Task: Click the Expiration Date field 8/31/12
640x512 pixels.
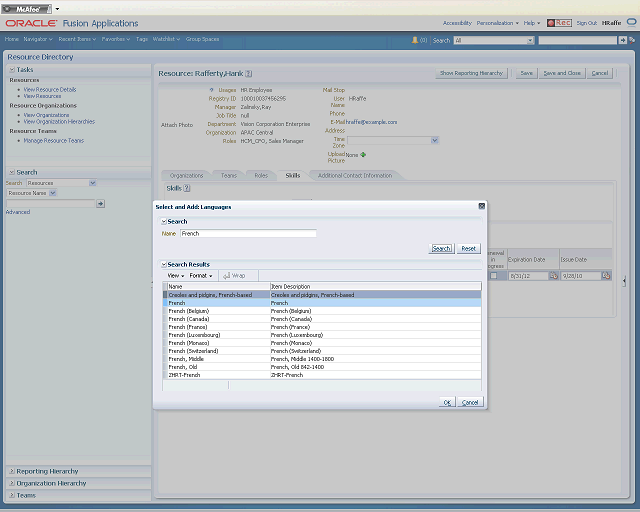Action: 528,276
